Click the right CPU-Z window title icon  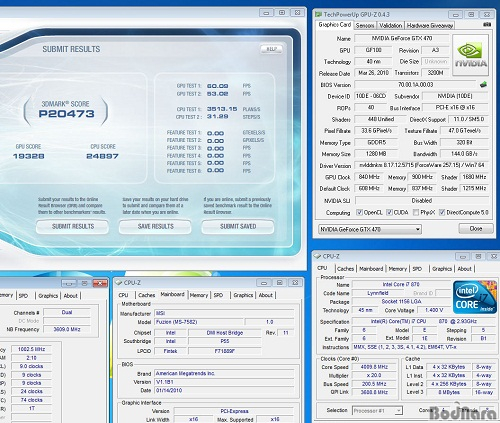pos(317,256)
